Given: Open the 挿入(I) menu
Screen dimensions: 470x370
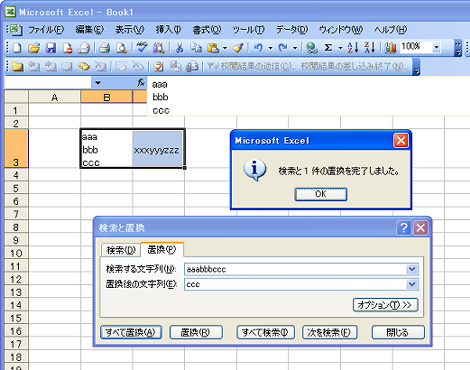Looking at the screenshot, I should 168,30.
